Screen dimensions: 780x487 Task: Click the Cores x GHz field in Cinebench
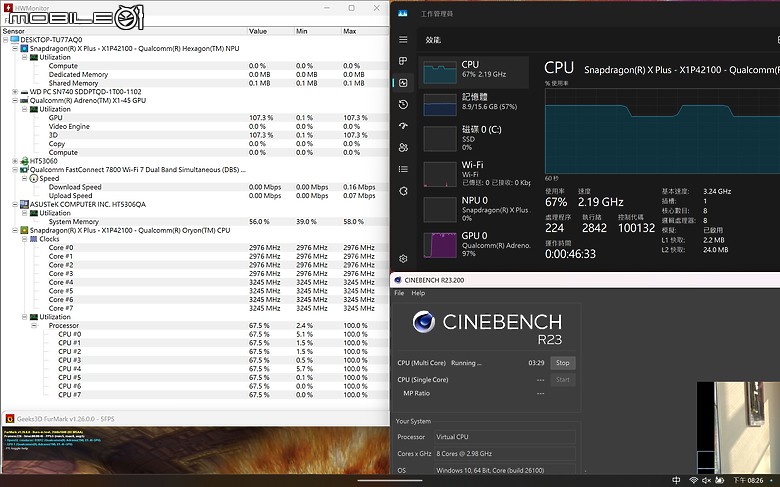point(504,454)
